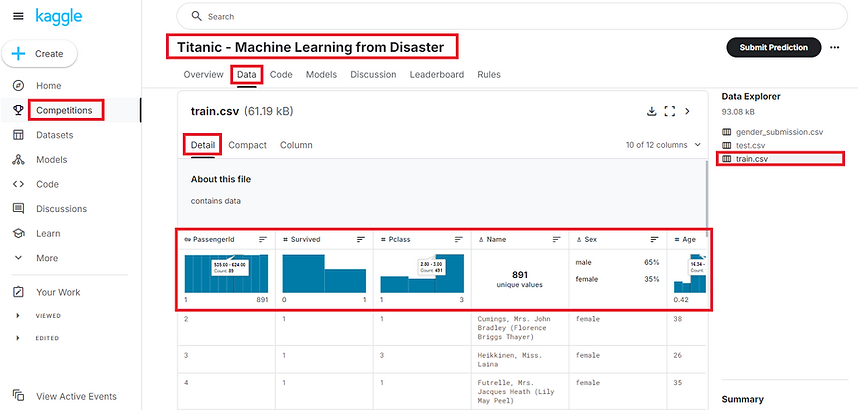Open the Discussions sidebar link
Viewport: 858px width, 410px height.
pyautogui.click(x=61, y=209)
